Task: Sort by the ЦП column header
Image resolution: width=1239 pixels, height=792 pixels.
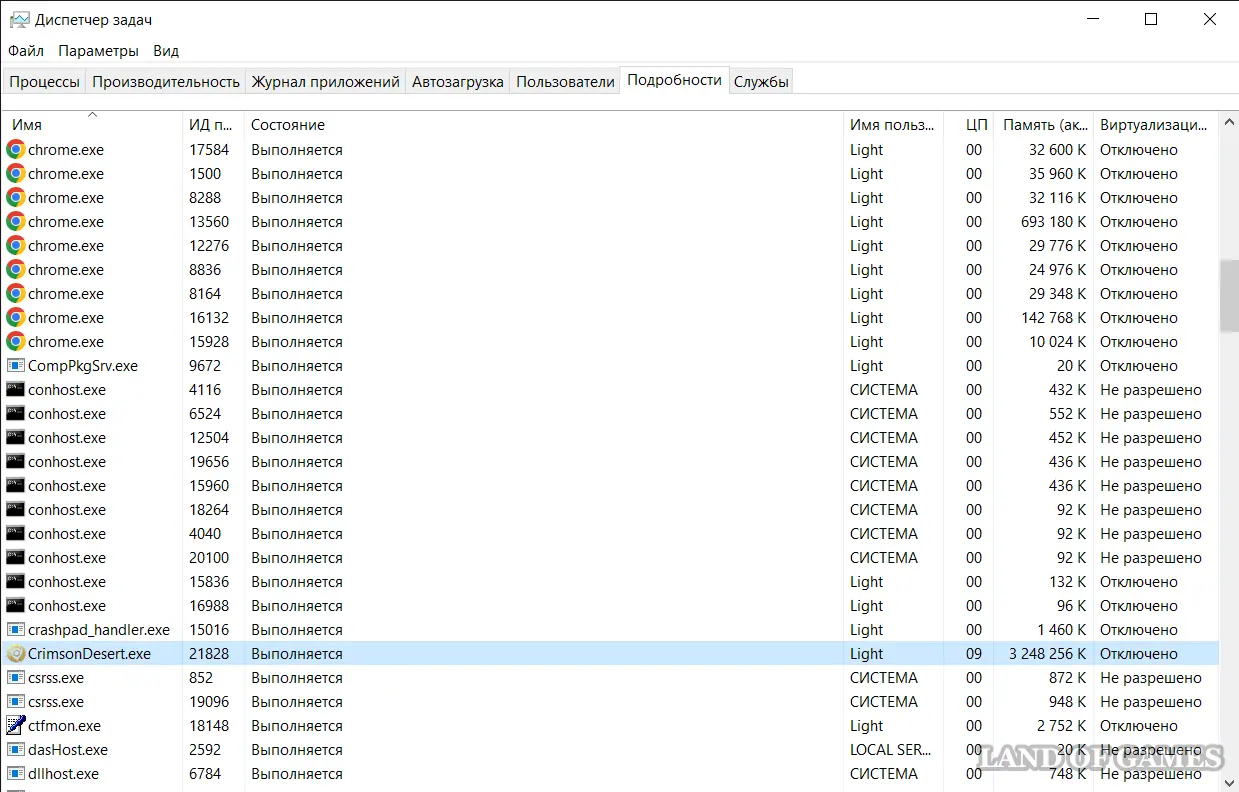Action: tap(976, 125)
